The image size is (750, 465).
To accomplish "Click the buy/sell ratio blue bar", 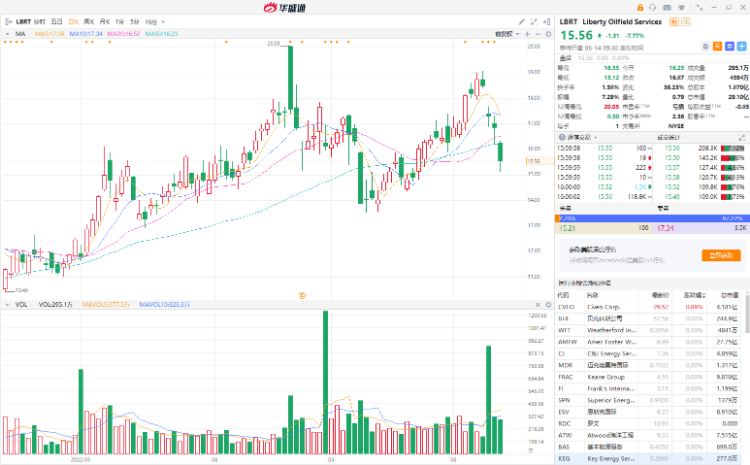I will click(654, 219).
